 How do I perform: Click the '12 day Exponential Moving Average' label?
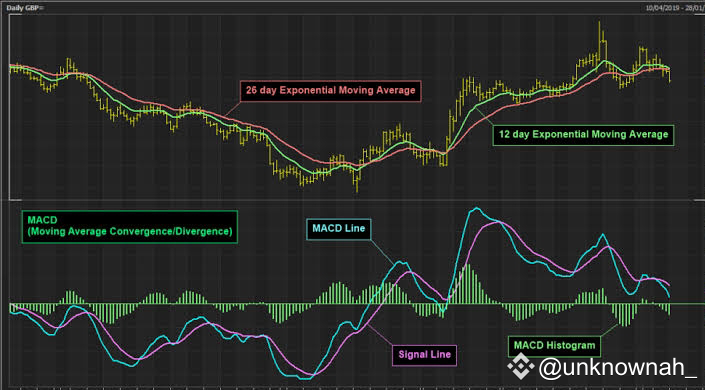(583, 135)
